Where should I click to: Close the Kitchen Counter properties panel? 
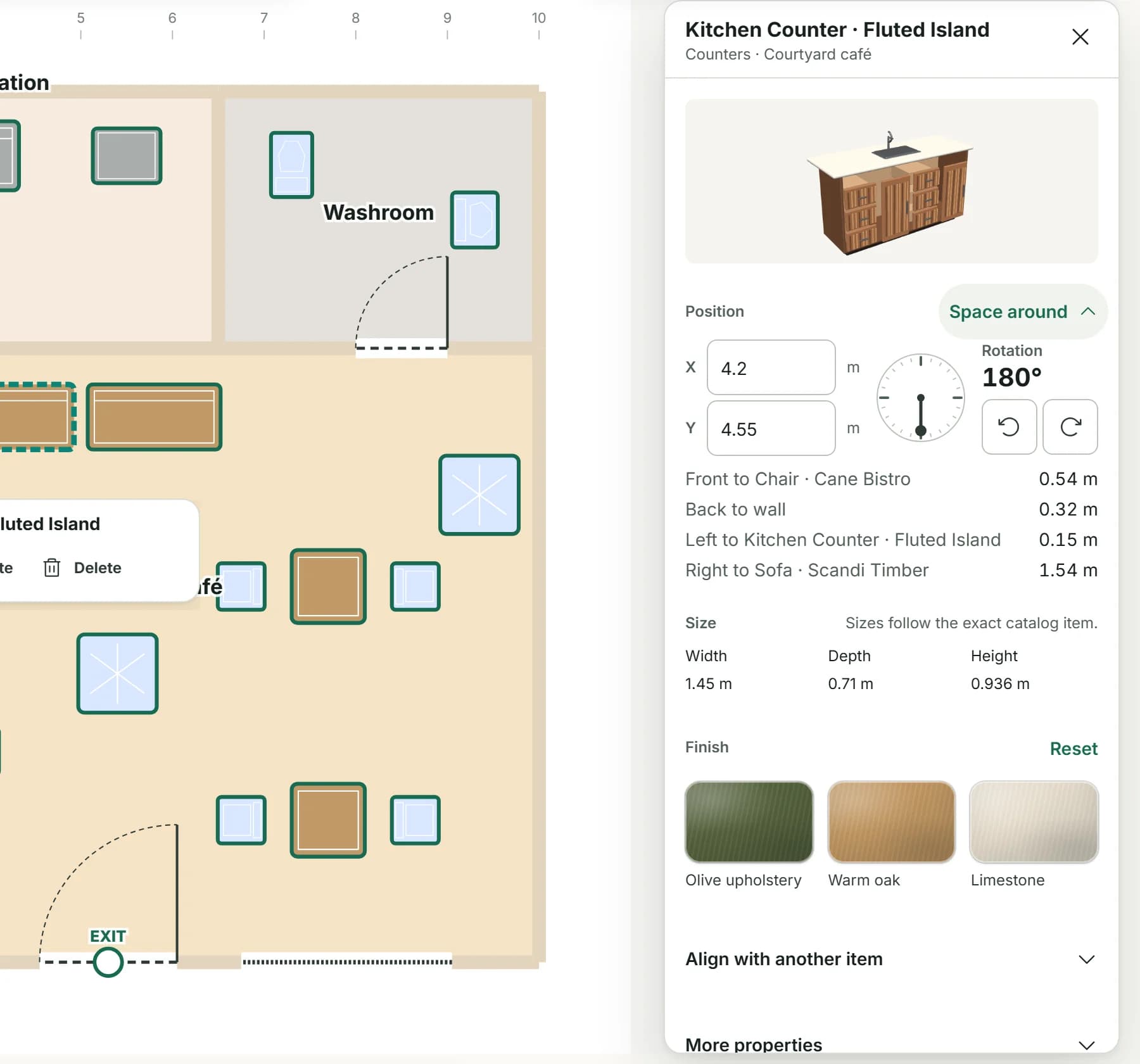point(1080,37)
